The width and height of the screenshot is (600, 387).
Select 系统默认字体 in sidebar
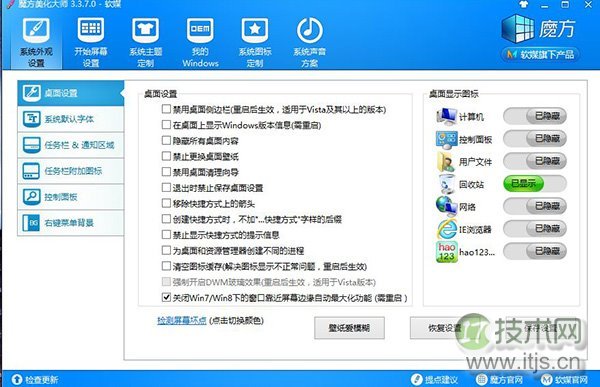pyautogui.click(x=71, y=119)
